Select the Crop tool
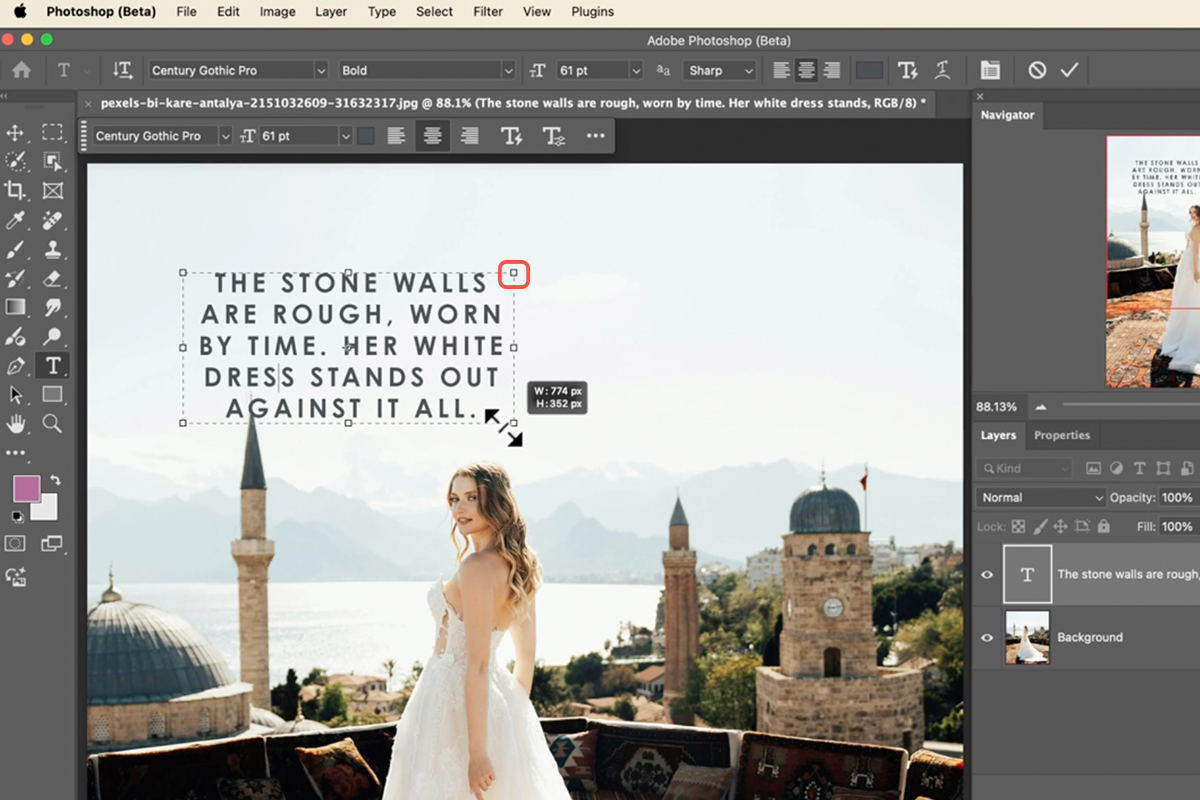 click(15, 190)
